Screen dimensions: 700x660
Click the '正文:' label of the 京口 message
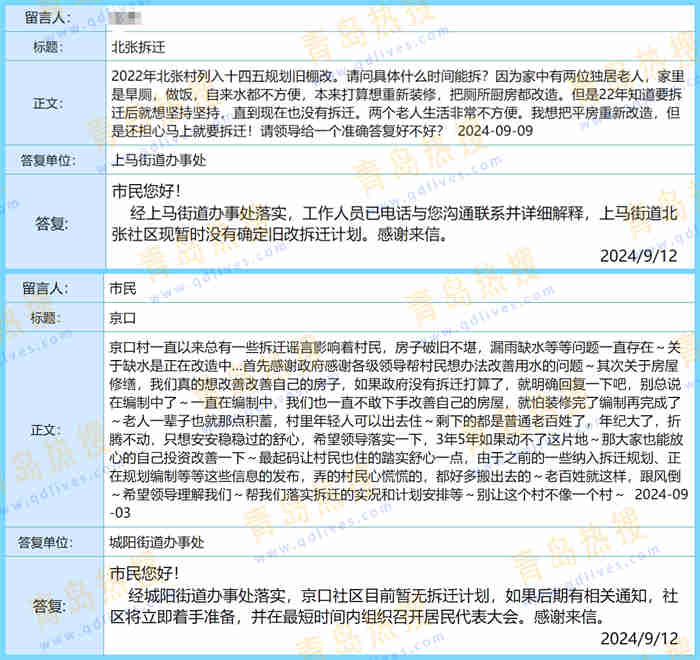[x=46, y=430]
